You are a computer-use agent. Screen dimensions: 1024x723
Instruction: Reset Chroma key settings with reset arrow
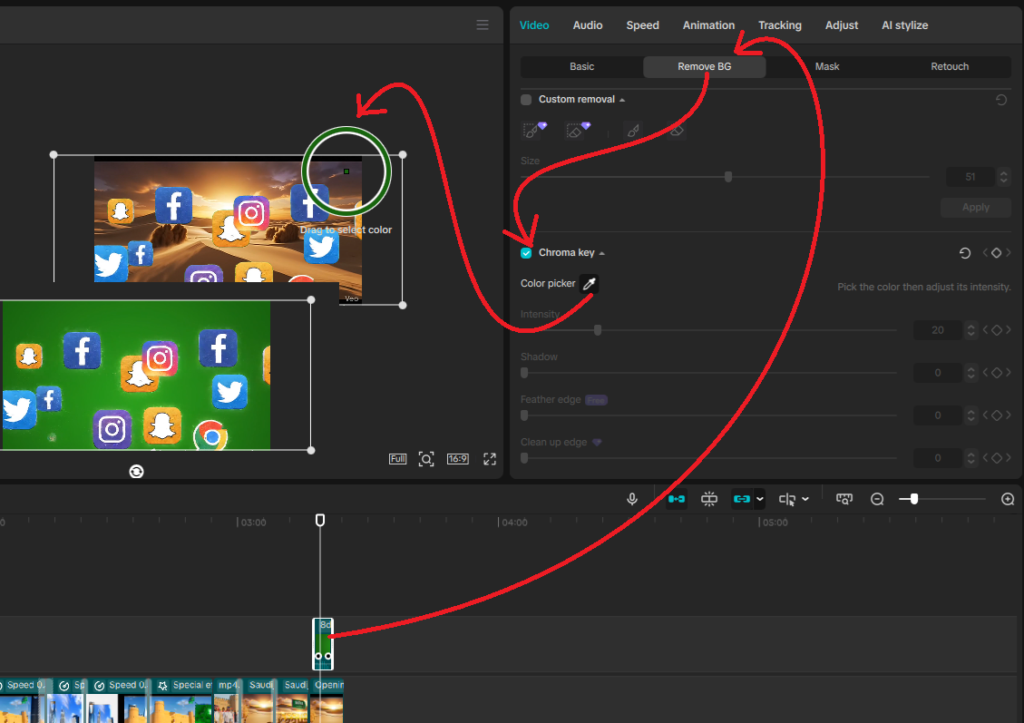[964, 253]
